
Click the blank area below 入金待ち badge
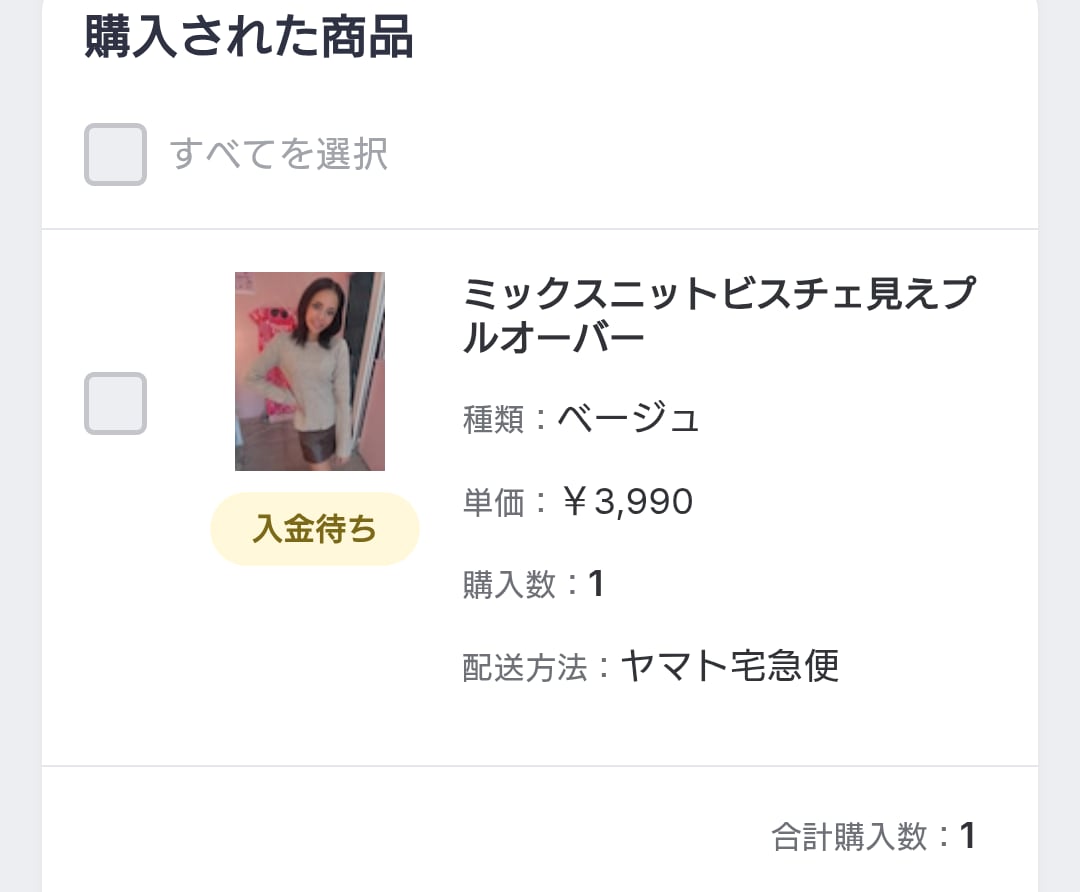[314, 660]
